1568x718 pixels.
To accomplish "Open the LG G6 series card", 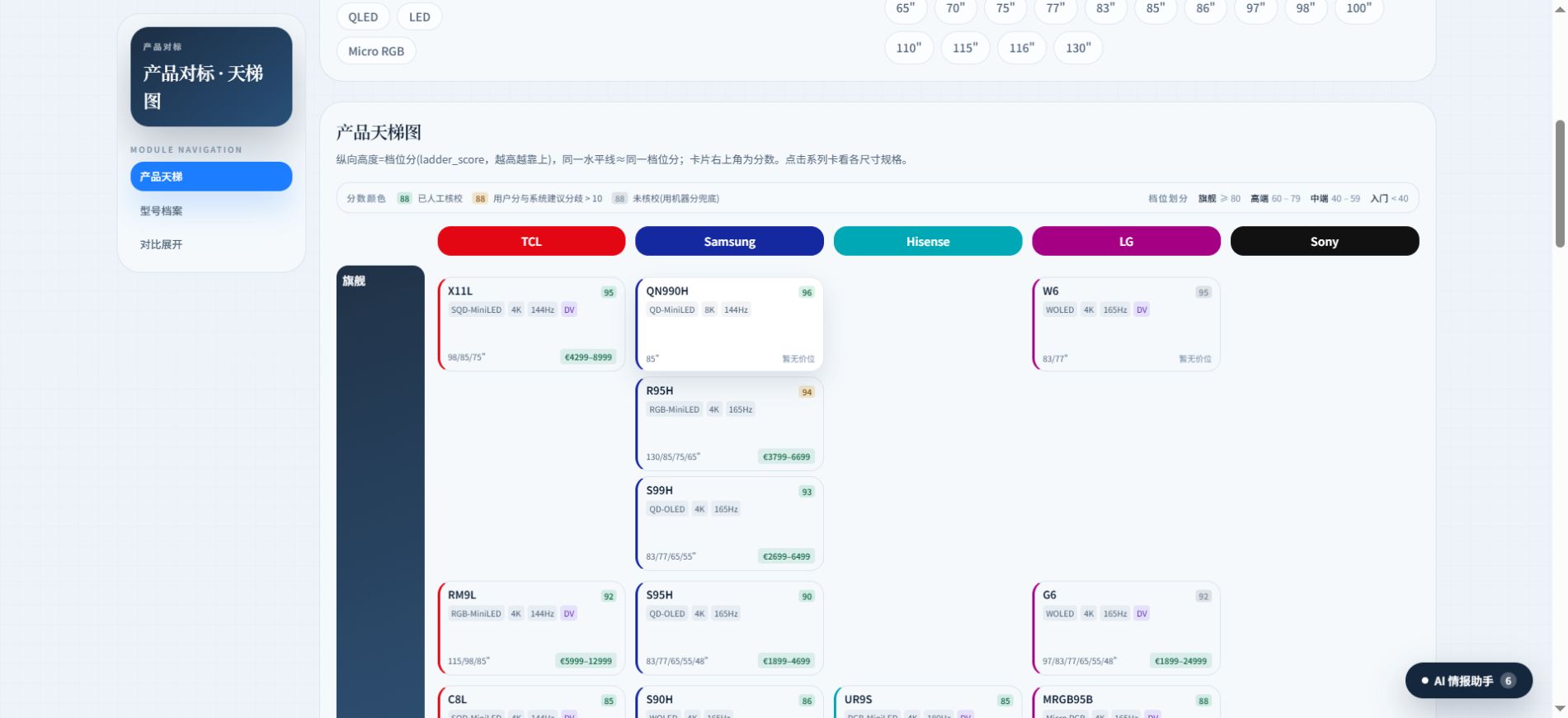I will (1126, 627).
